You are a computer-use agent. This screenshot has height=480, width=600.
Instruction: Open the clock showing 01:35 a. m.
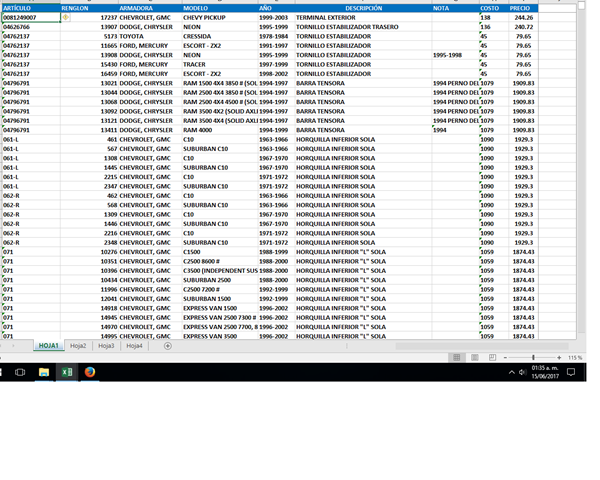pos(545,372)
